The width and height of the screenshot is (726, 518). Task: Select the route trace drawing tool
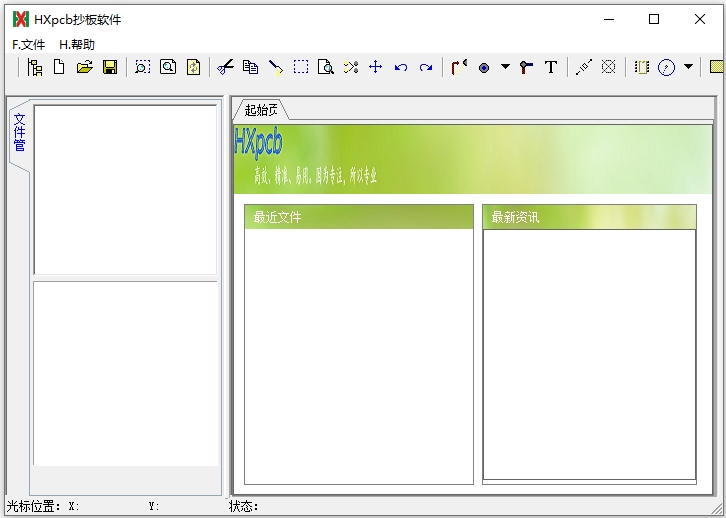(459, 68)
